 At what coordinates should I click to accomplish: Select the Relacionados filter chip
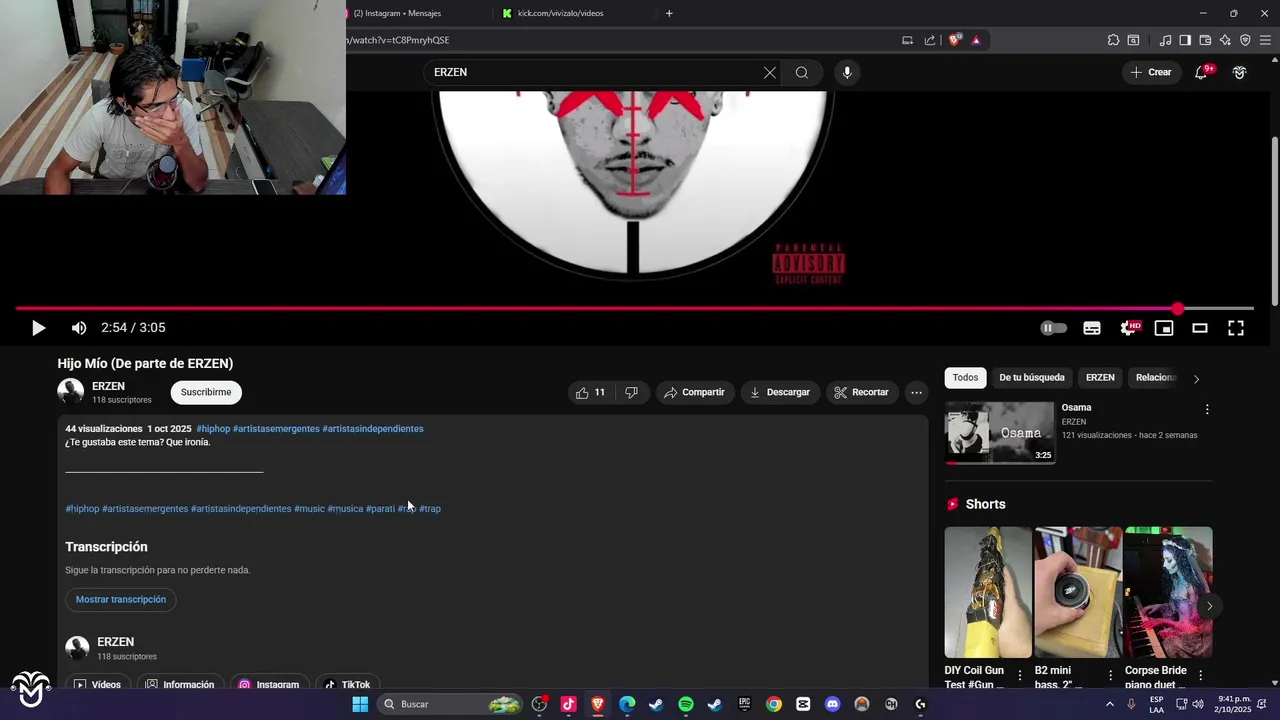pos(1156,378)
